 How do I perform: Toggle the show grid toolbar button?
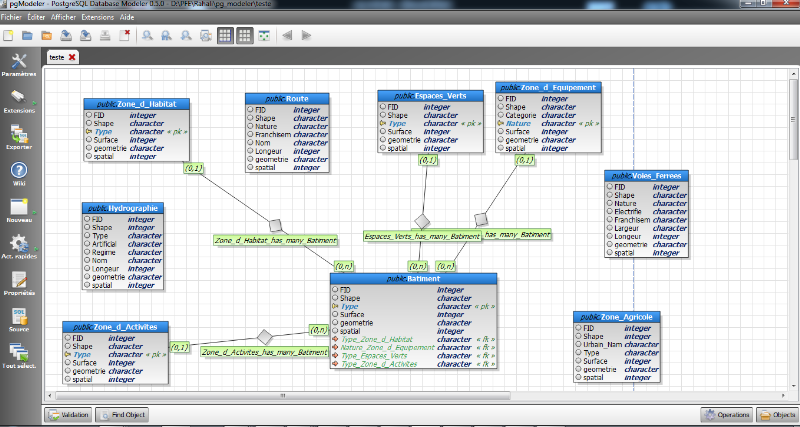pyautogui.click(x=225, y=35)
